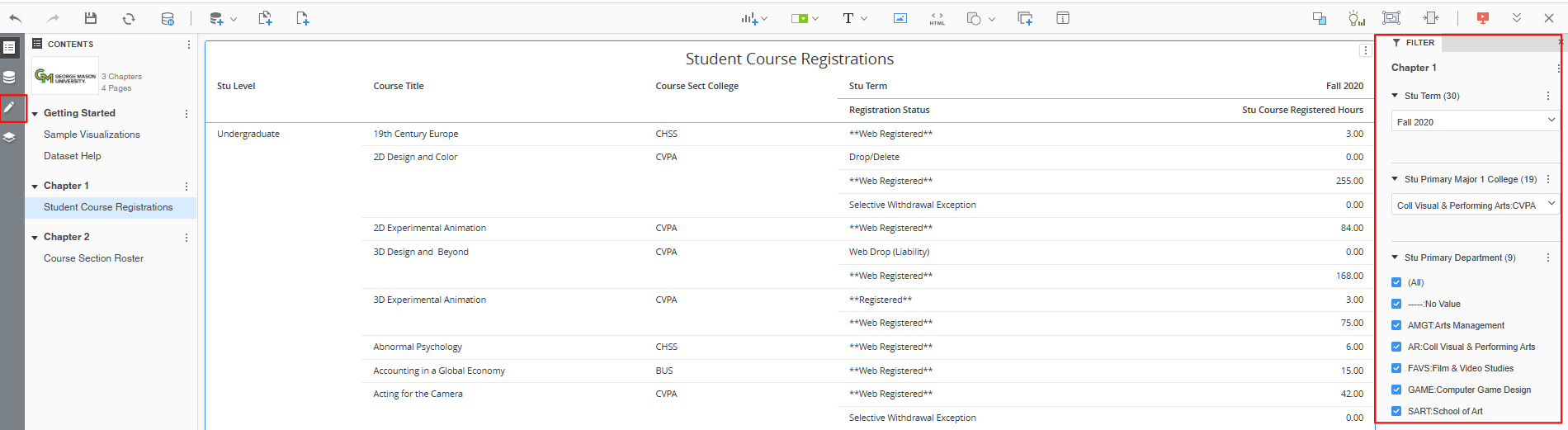The image size is (1568, 430).
Task: Open the Dataset Help page
Action: [x=73, y=156]
